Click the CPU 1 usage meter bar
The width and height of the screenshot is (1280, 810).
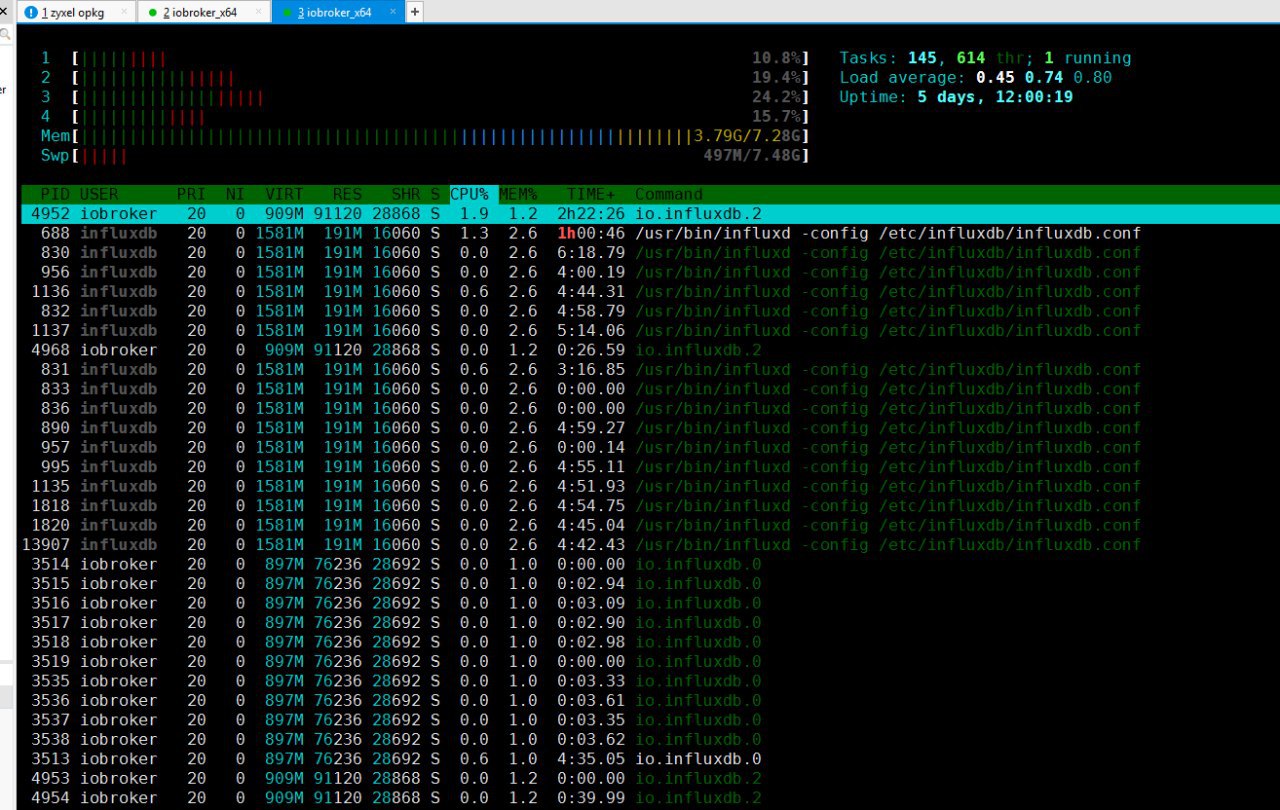coord(425,58)
